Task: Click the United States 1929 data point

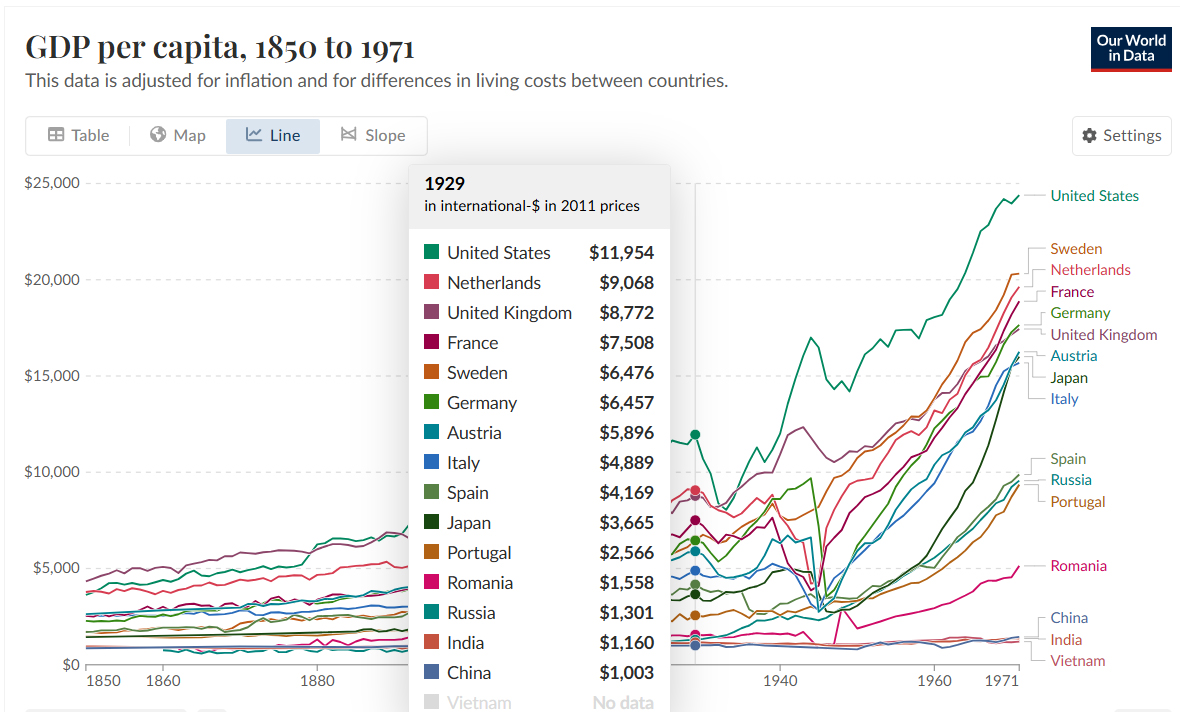Action: point(695,435)
